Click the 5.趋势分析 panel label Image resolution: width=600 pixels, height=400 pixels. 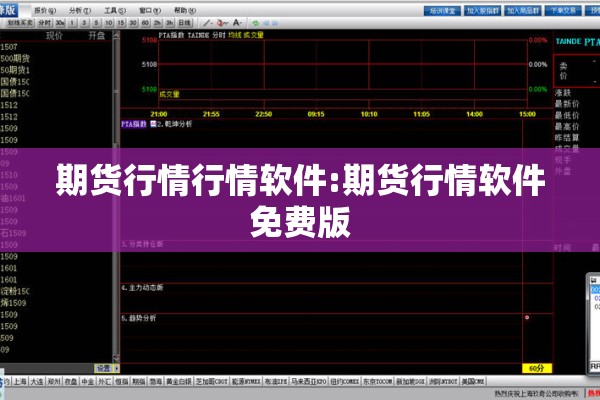coord(139,318)
